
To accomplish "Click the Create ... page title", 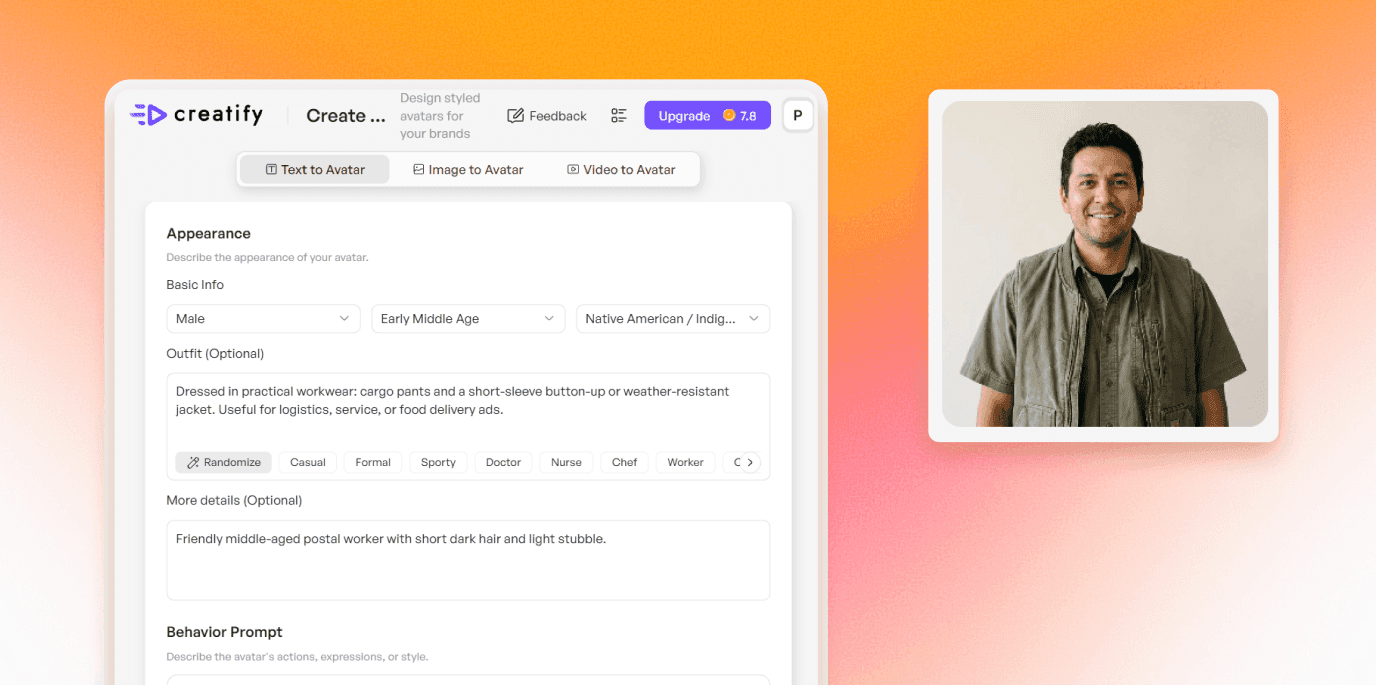I will click(x=346, y=116).
